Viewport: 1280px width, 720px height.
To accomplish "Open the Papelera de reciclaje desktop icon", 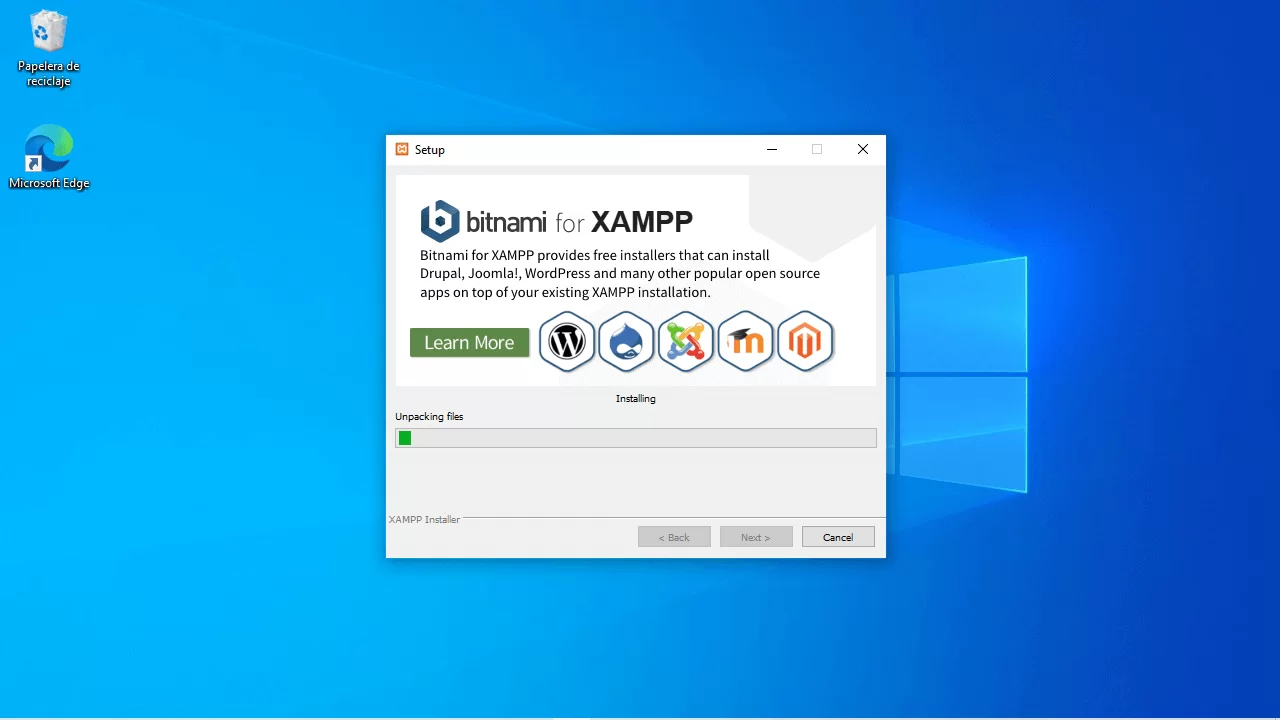I will (48, 49).
